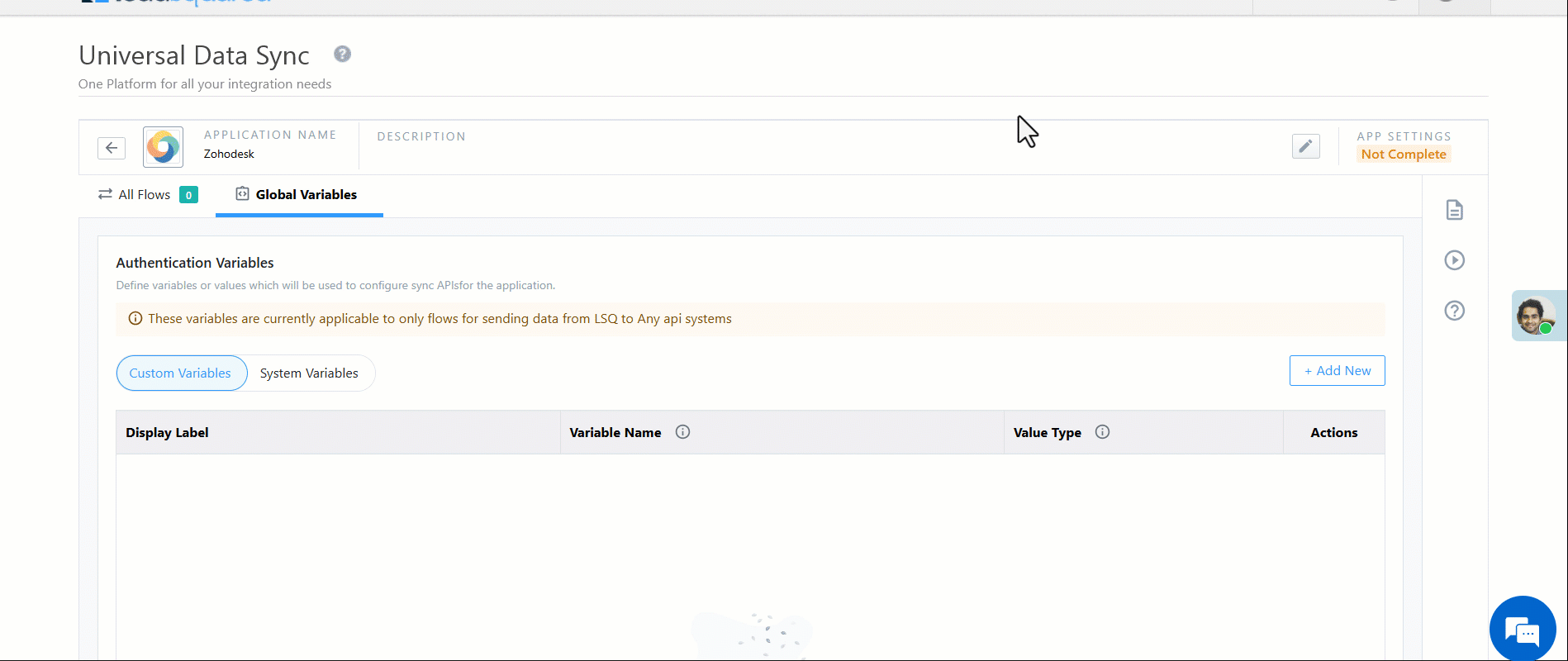Image resolution: width=1568 pixels, height=661 pixels.
Task: Click the back arrow button
Action: (x=112, y=148)
